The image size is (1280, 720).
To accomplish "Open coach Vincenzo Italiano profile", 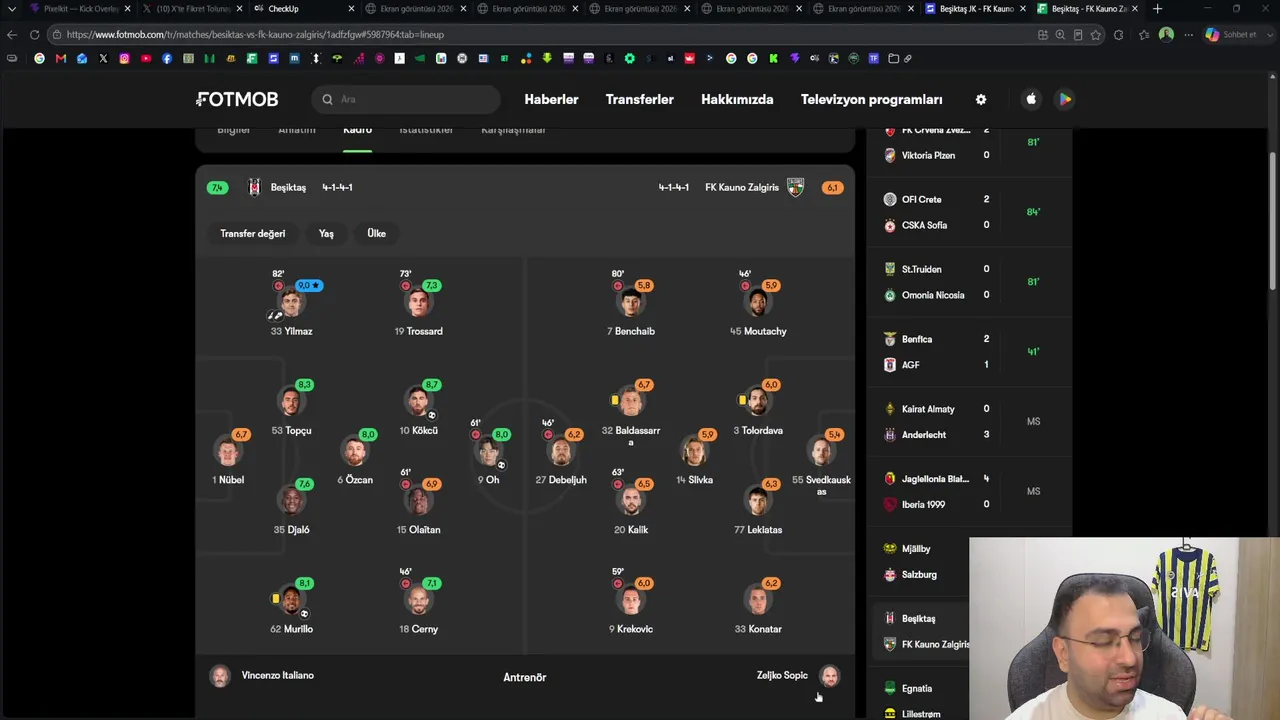I will (x=262, y=676).
